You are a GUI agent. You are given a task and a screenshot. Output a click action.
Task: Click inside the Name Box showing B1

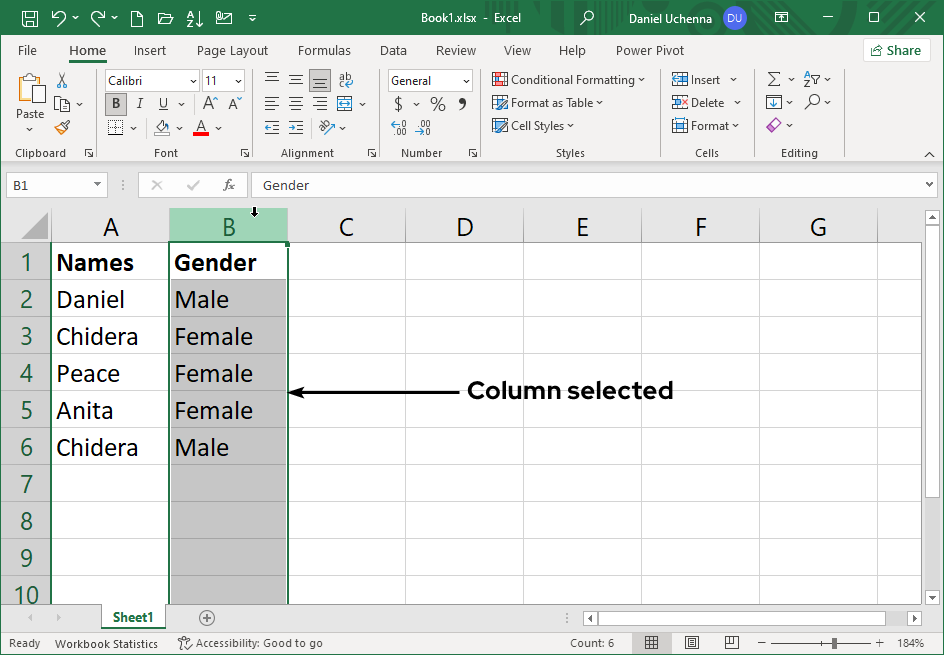pos(48,185)
